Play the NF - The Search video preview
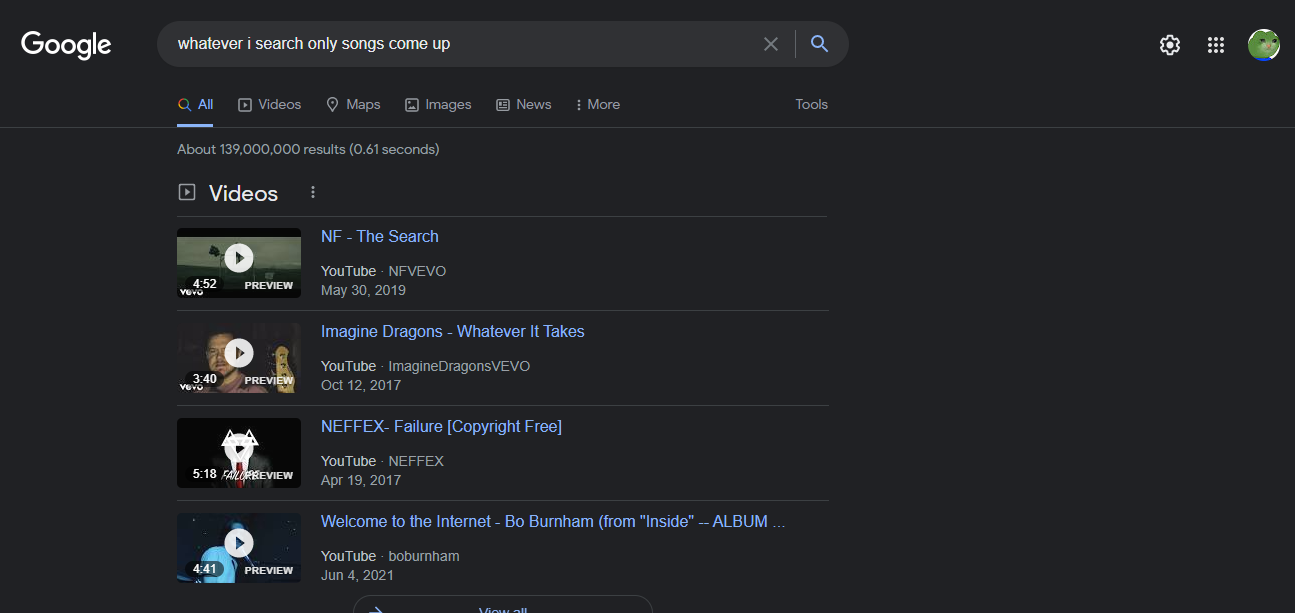Image resolution: width=1295 pixels, height=613 pixels. pyautogui.click(x=239, y=258)
